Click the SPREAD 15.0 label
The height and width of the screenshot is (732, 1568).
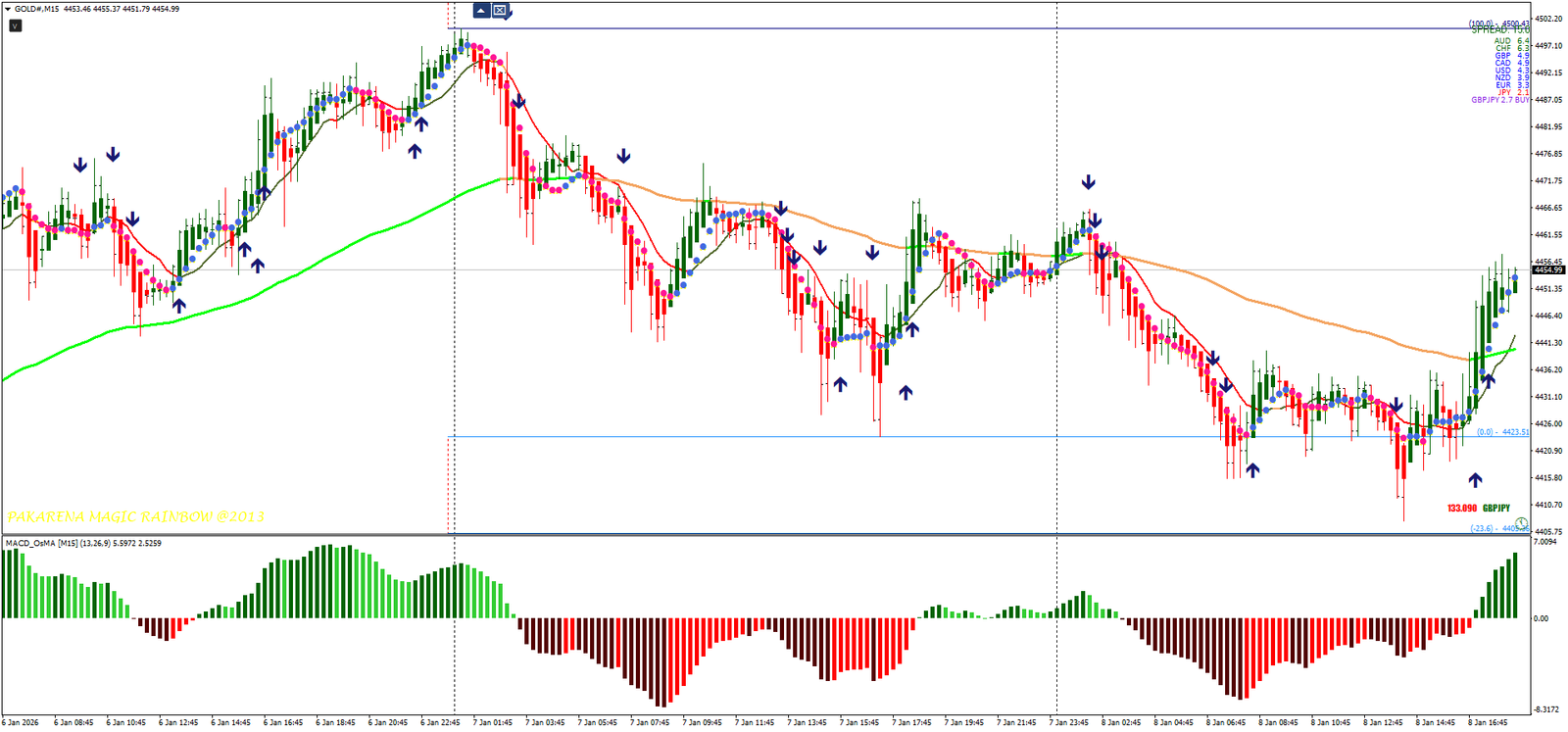tap(1499, 30)
